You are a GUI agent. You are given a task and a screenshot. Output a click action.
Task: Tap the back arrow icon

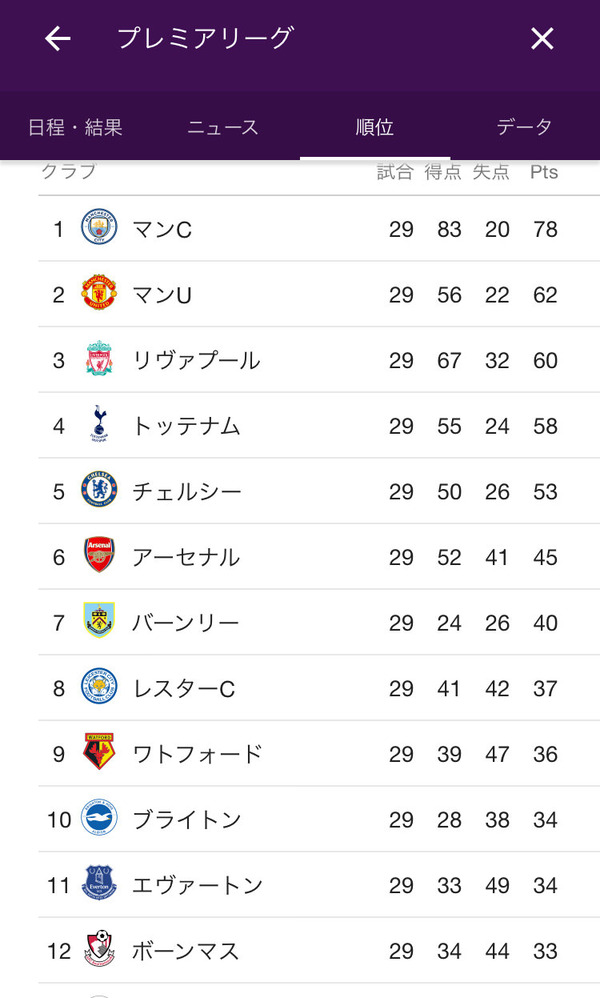point(58,39)
